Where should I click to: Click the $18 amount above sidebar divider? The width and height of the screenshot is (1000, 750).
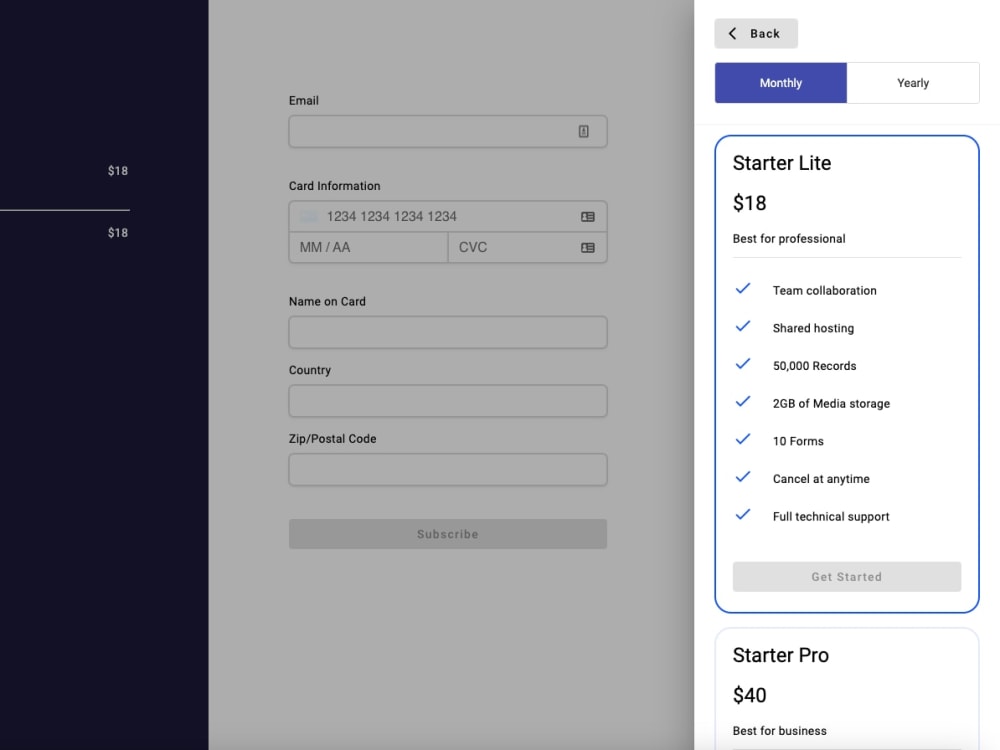point(117,171)
